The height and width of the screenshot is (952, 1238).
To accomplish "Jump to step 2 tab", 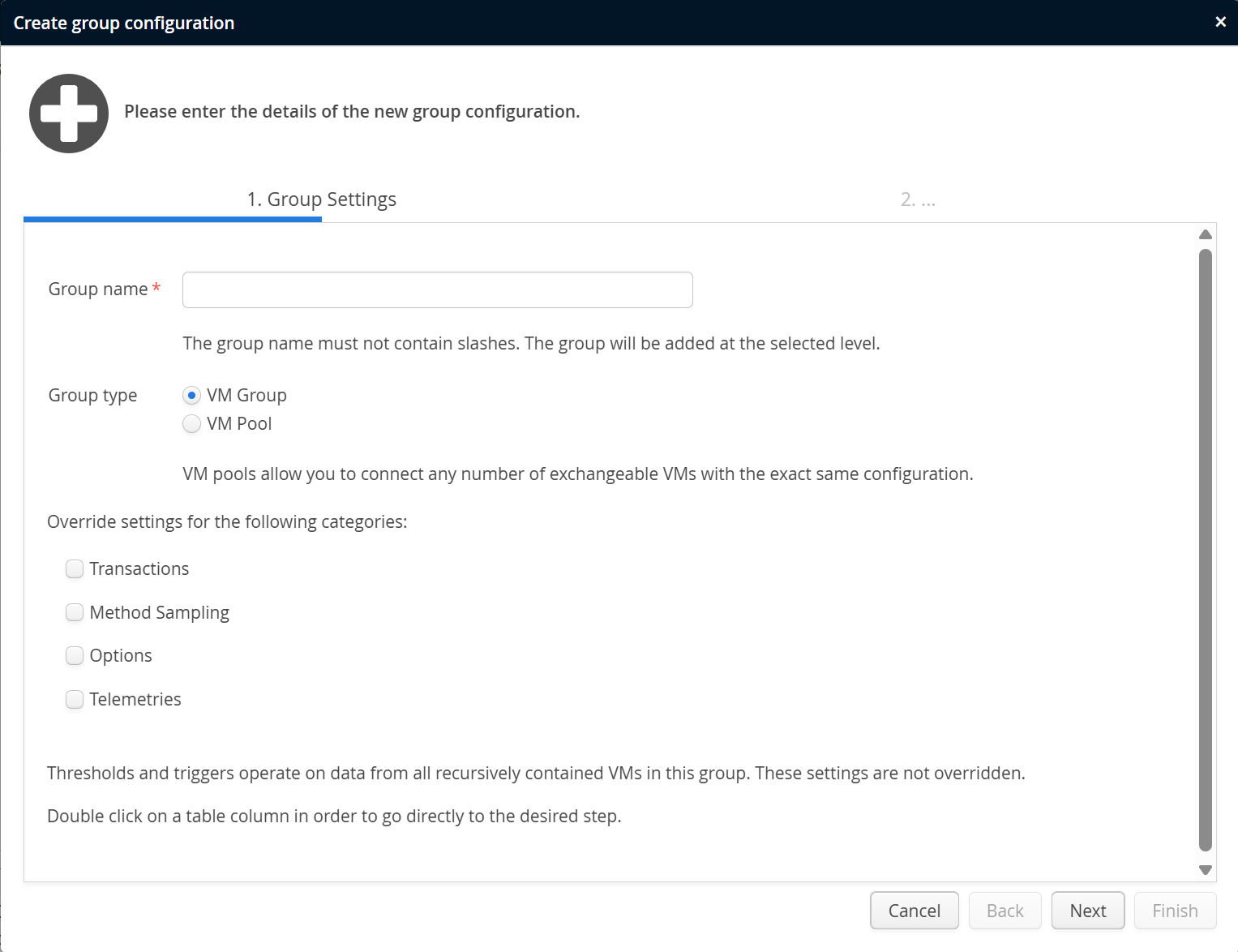I will pos(918,199).
